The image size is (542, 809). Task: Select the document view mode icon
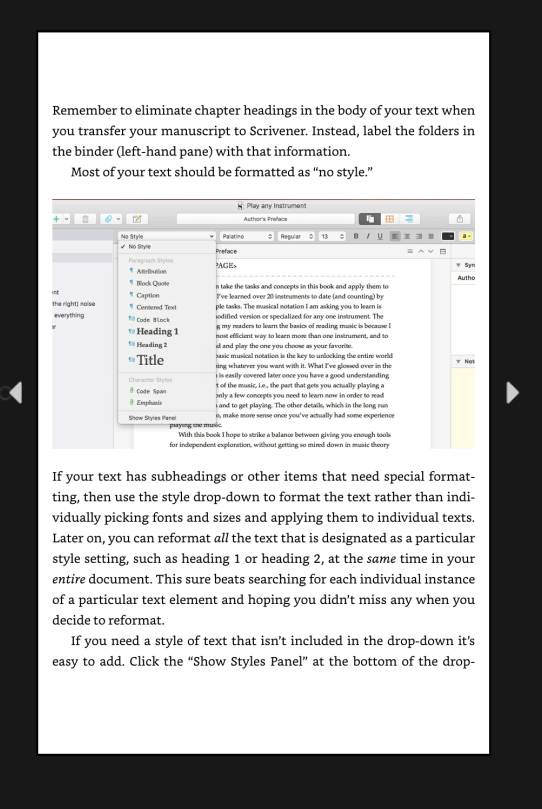click(x=370, y=219)
